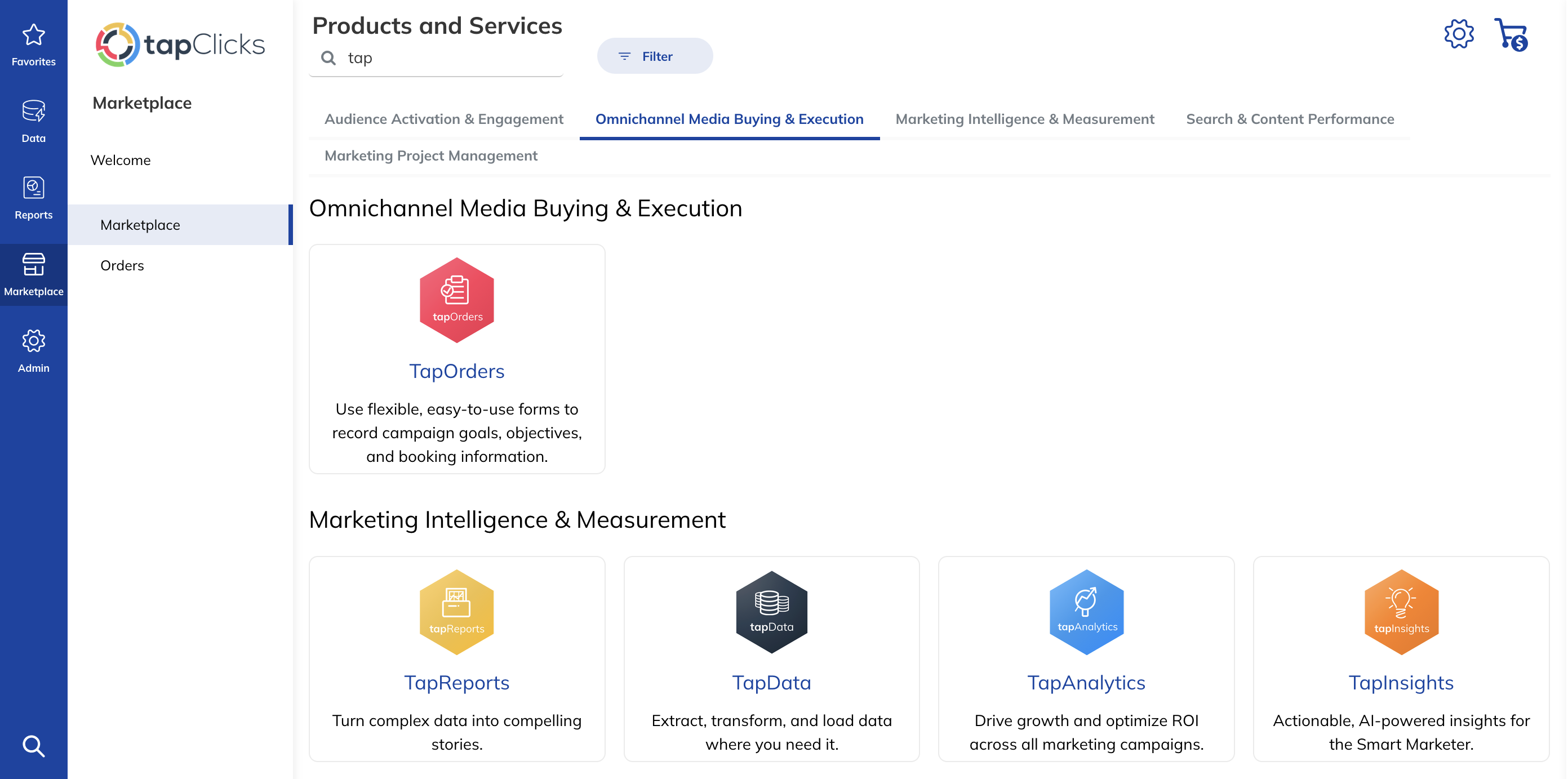Click the tapInsights hexagon icon
Screen dimensions: 1568x779
[1401, 612]
